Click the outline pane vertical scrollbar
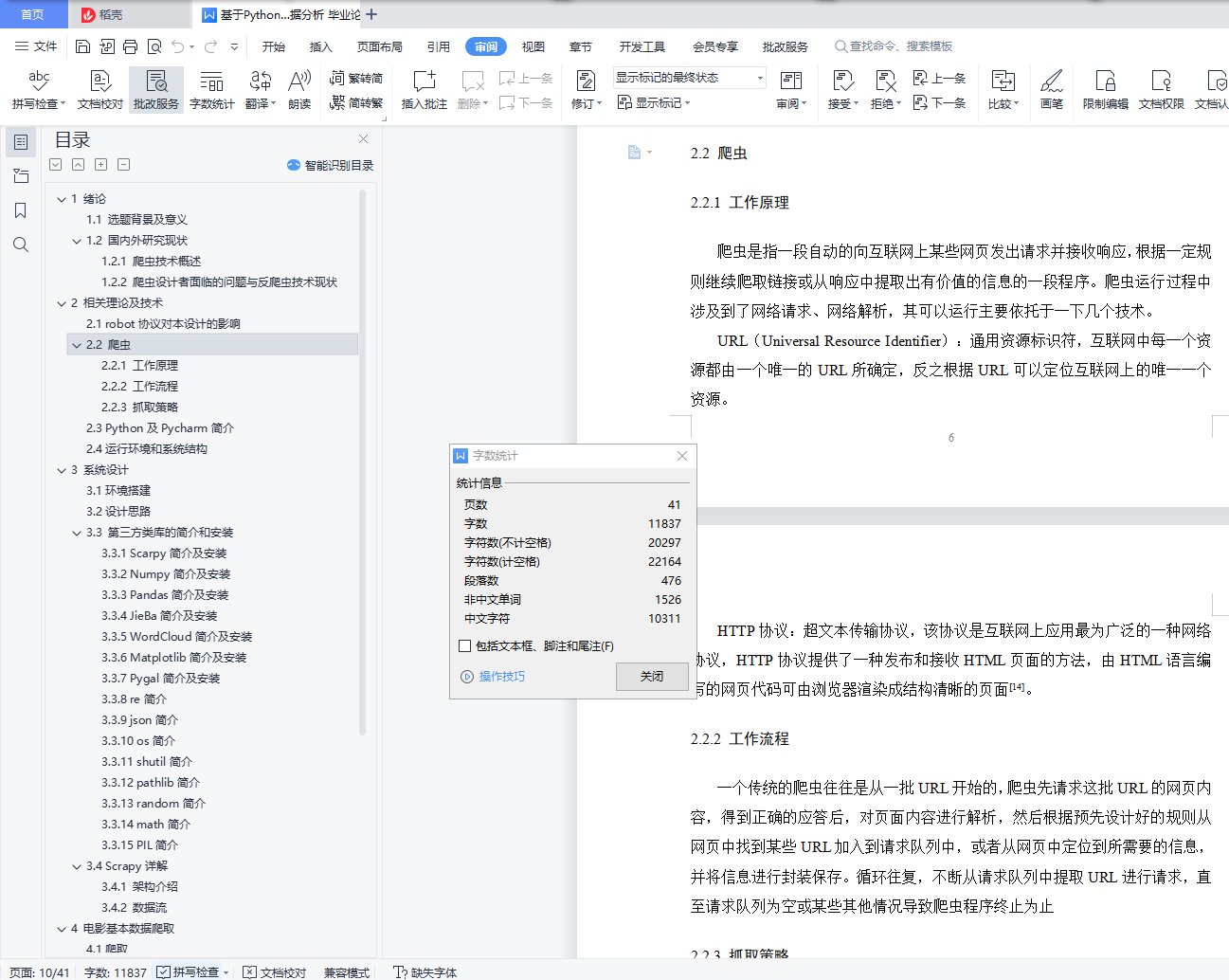 (362, 462)
